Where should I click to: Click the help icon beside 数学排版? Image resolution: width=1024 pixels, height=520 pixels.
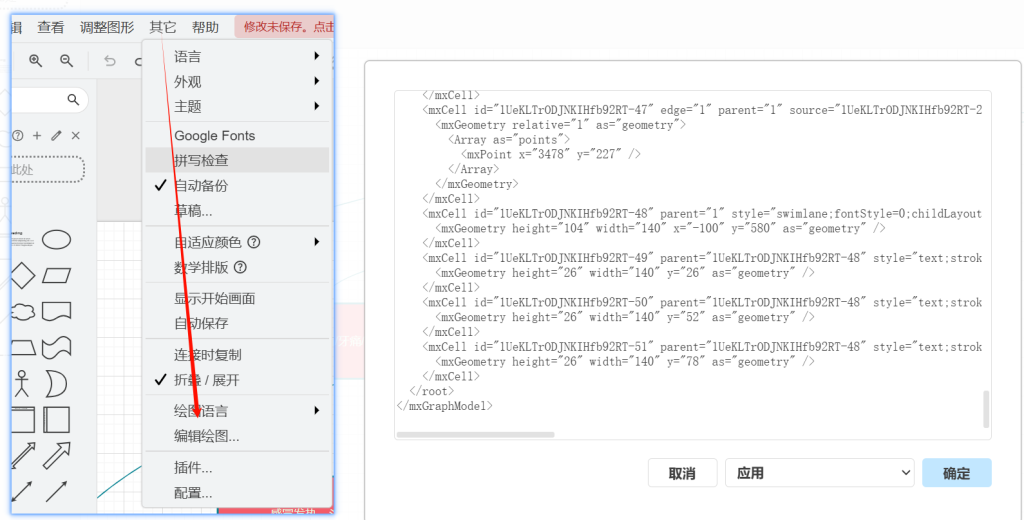pos(240,268)
